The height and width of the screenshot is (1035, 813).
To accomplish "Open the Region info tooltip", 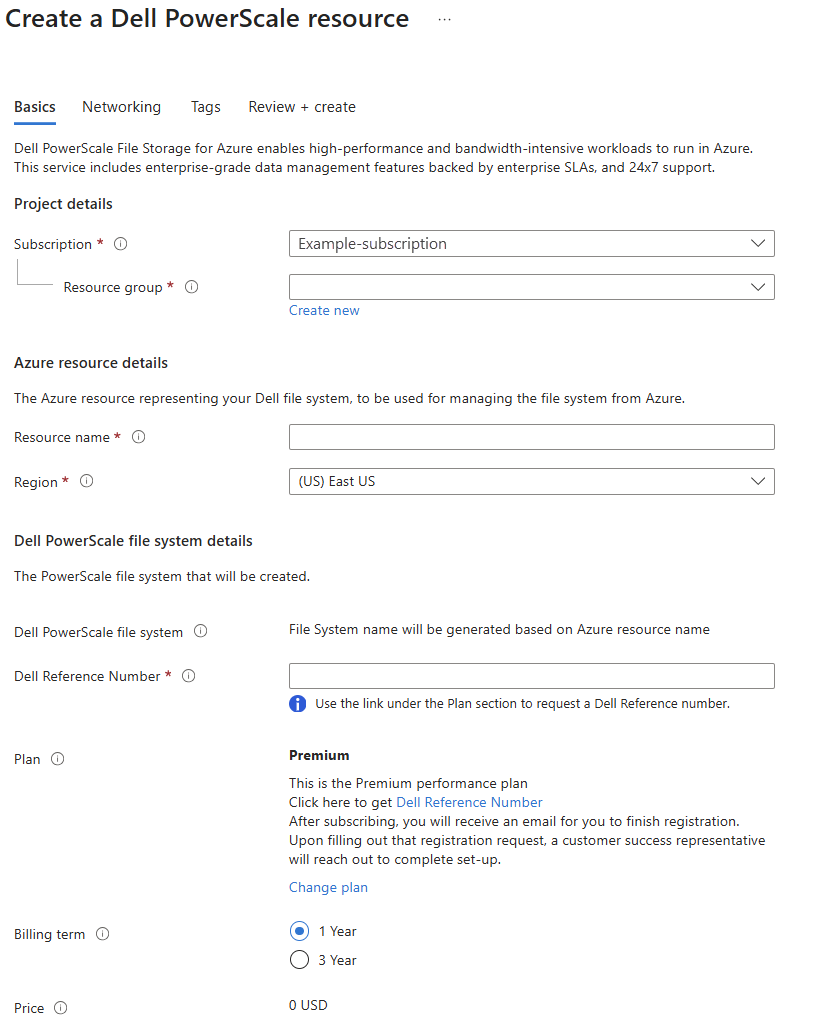I will coord(86,481).
